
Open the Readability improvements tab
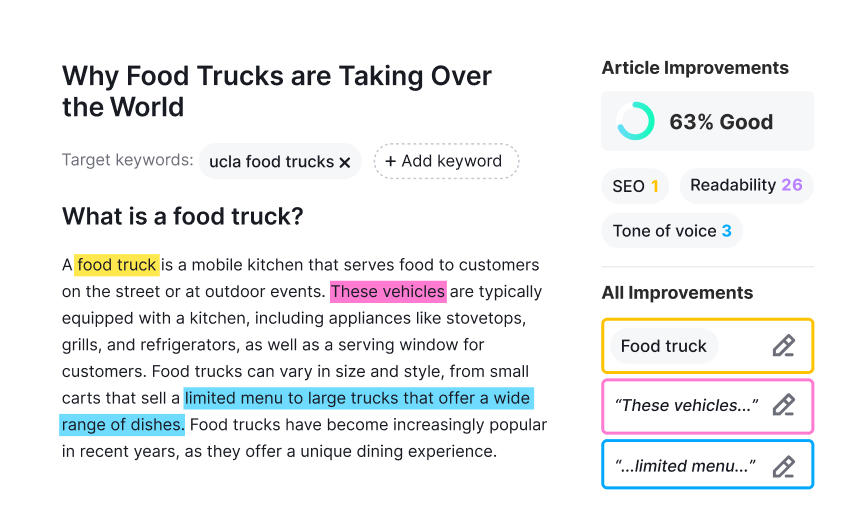[x=746, y=186]
